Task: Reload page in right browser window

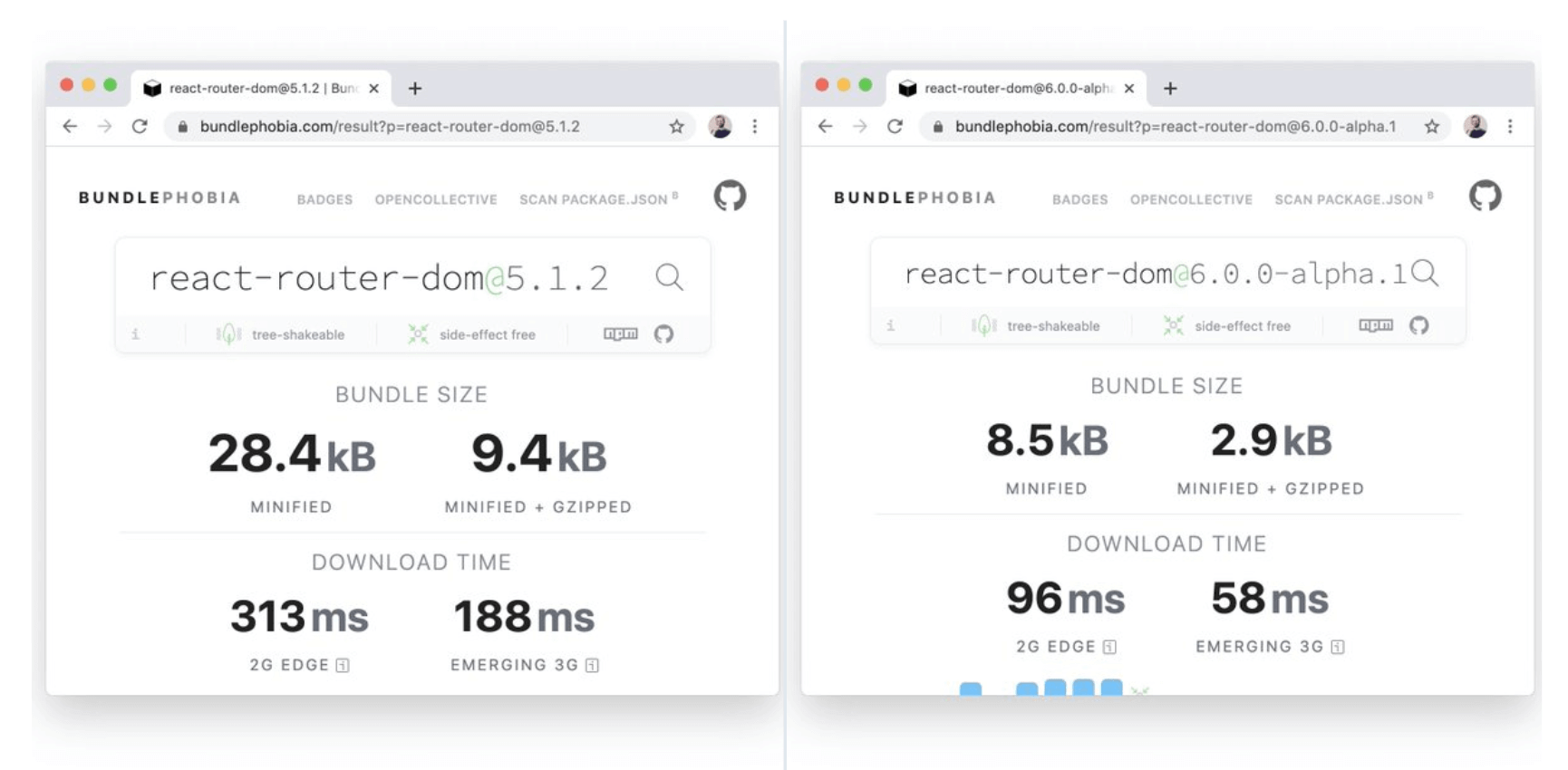Action: tap(895, 126)
